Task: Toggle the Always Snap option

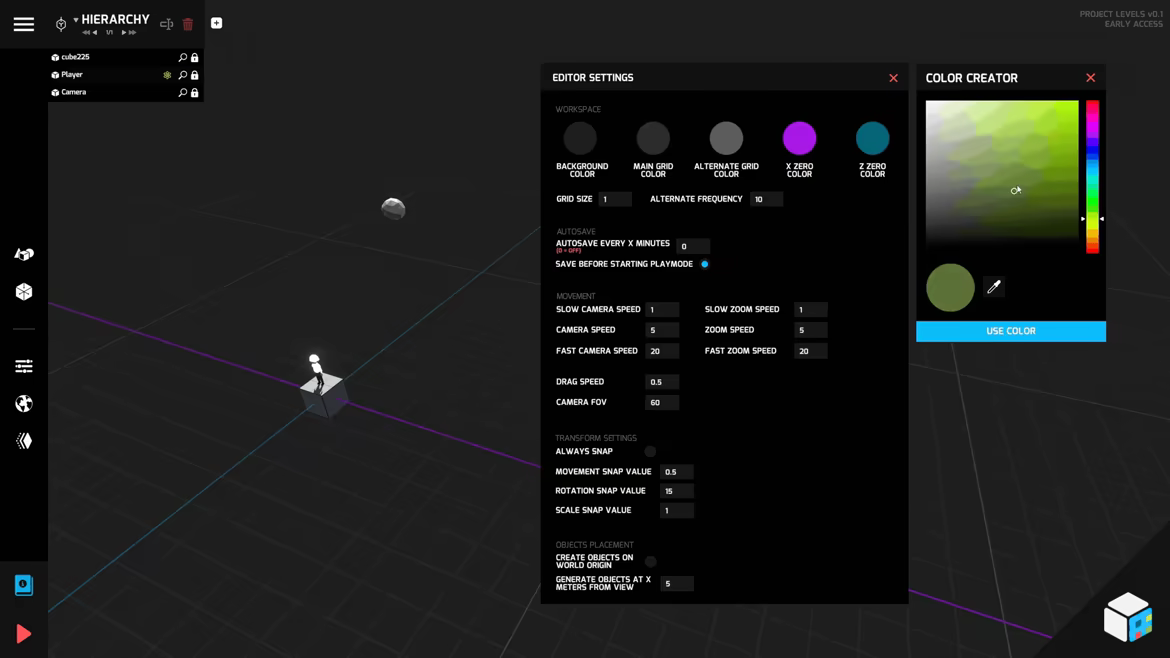Action: click(x=651, y=451)
